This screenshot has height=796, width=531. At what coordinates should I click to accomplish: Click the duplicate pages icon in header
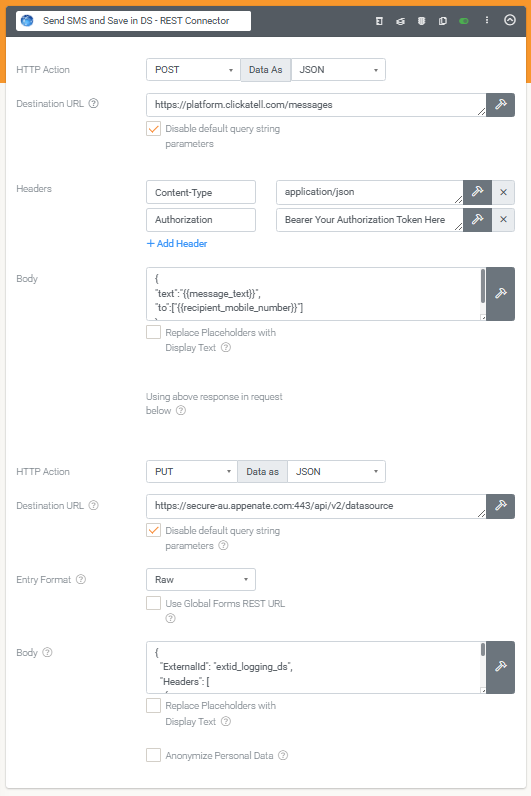click(x=443, y=21)
